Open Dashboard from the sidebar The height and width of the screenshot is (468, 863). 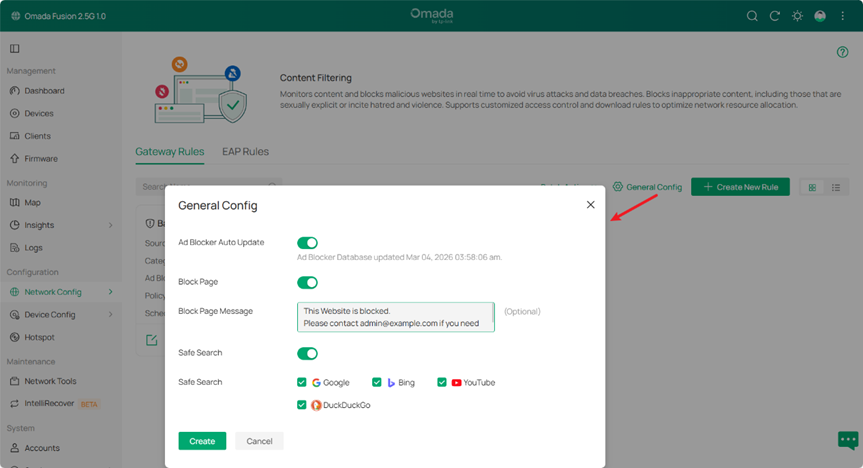click(44, 91)
